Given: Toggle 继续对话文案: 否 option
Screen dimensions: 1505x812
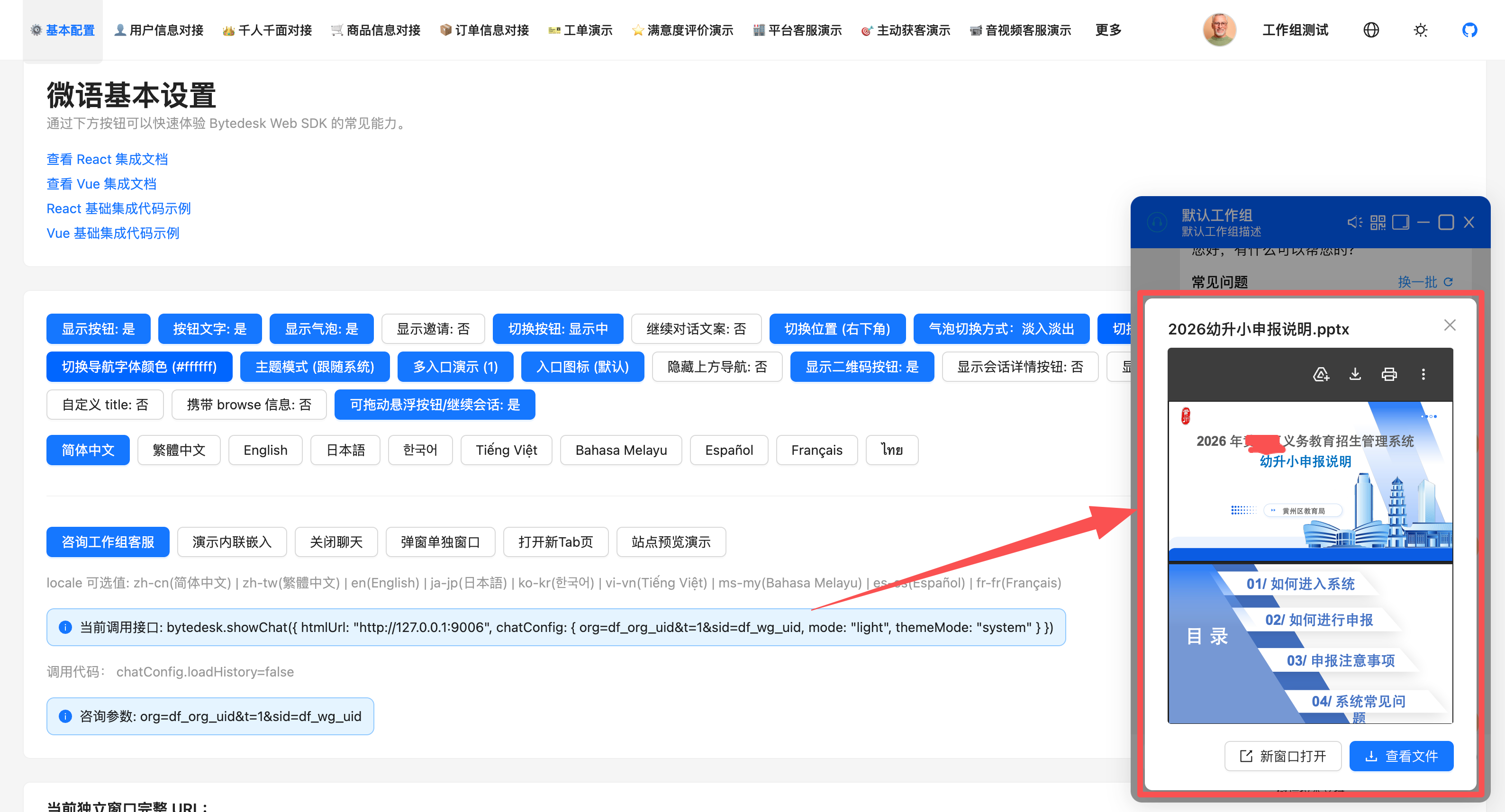Looking at the screenshot, I should [x=696, y=329].
